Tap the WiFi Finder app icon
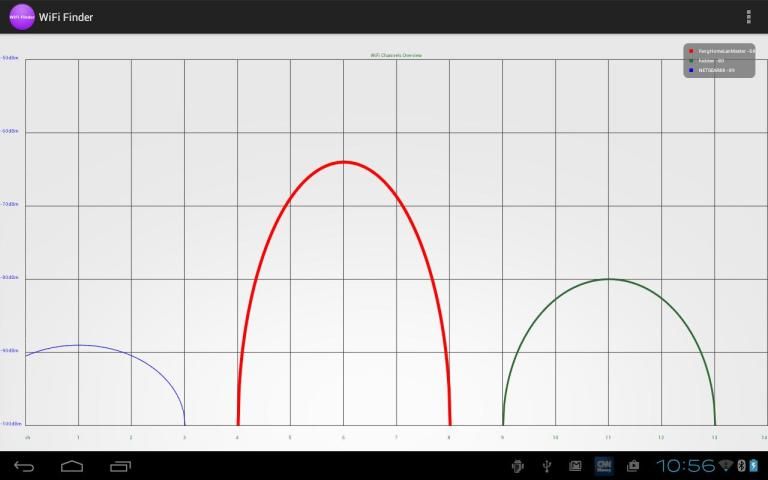Viewport: 768px width, 480px height. [x=21, y=17]
